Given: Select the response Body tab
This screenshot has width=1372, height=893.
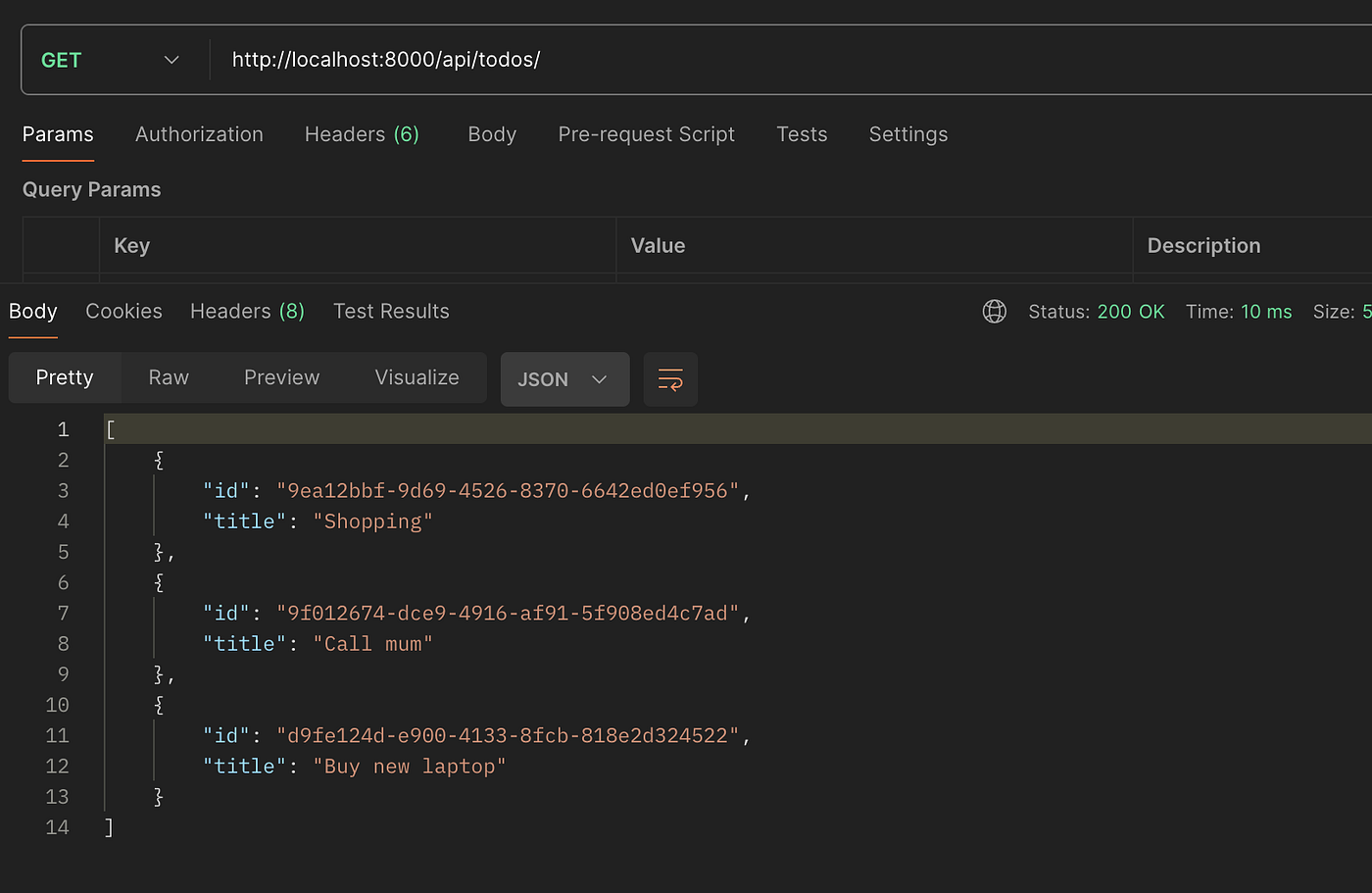Looking at the screenshot, I should point(33,311).
